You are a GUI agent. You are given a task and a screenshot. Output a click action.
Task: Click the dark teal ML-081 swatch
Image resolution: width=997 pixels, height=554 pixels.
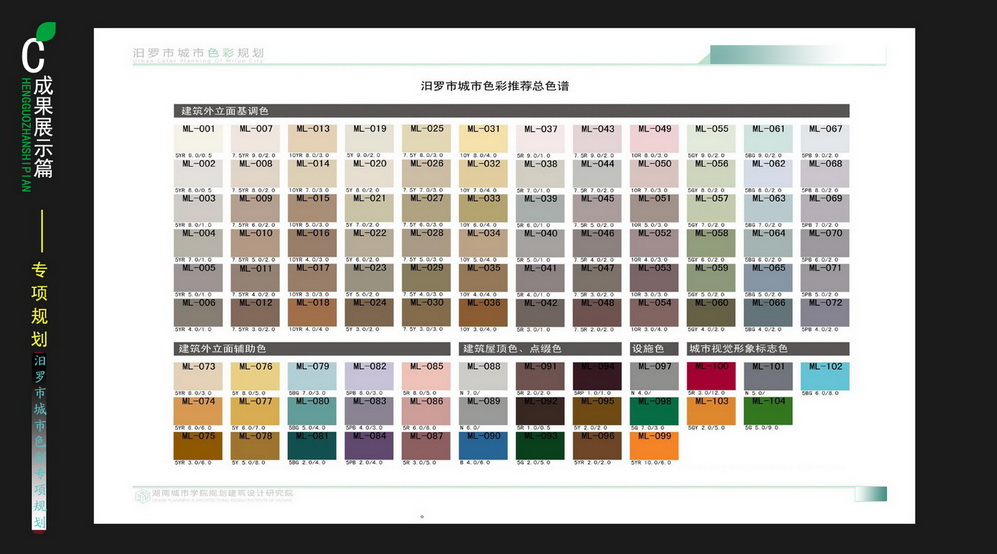311,445
